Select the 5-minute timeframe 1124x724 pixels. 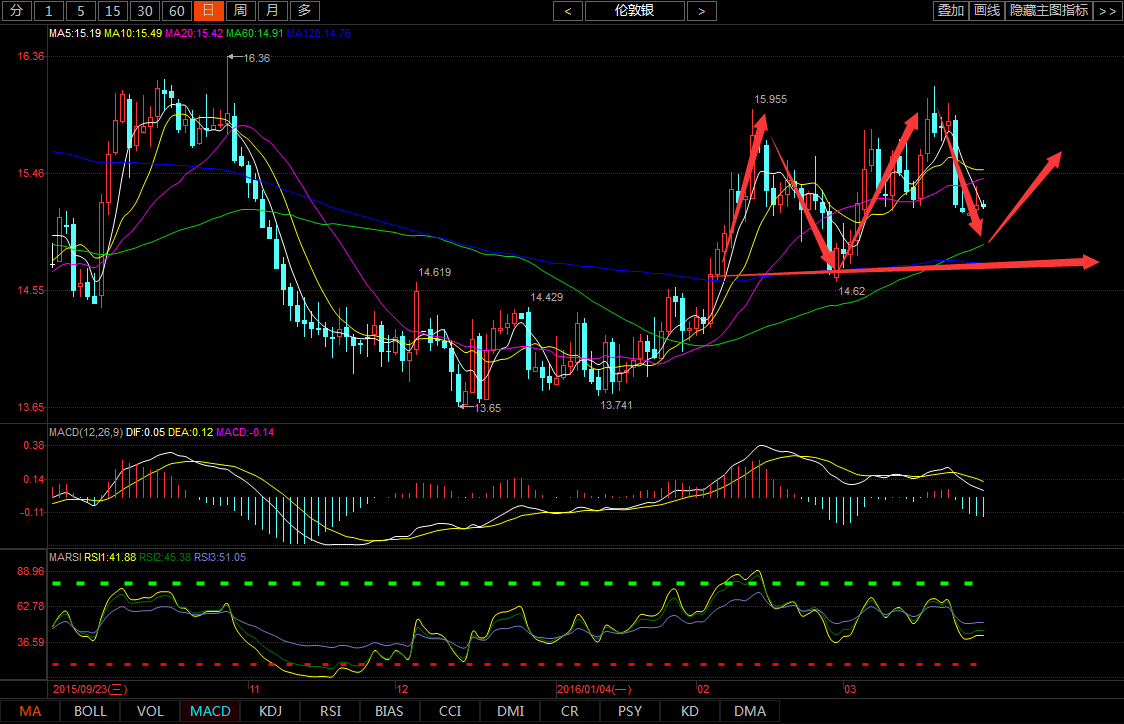pos(81,11)
